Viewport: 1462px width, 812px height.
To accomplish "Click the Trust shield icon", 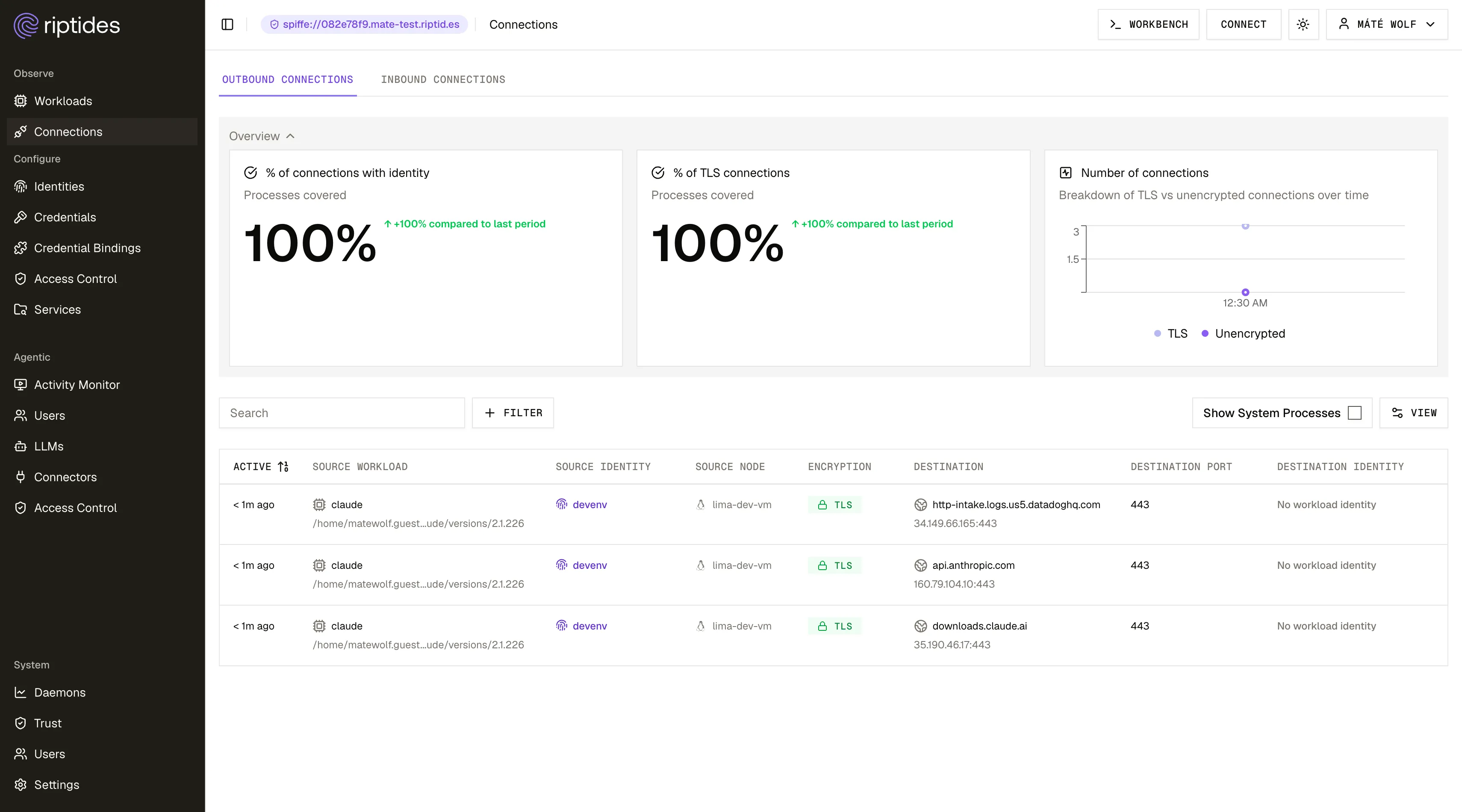I will click(x=21, y=723).
